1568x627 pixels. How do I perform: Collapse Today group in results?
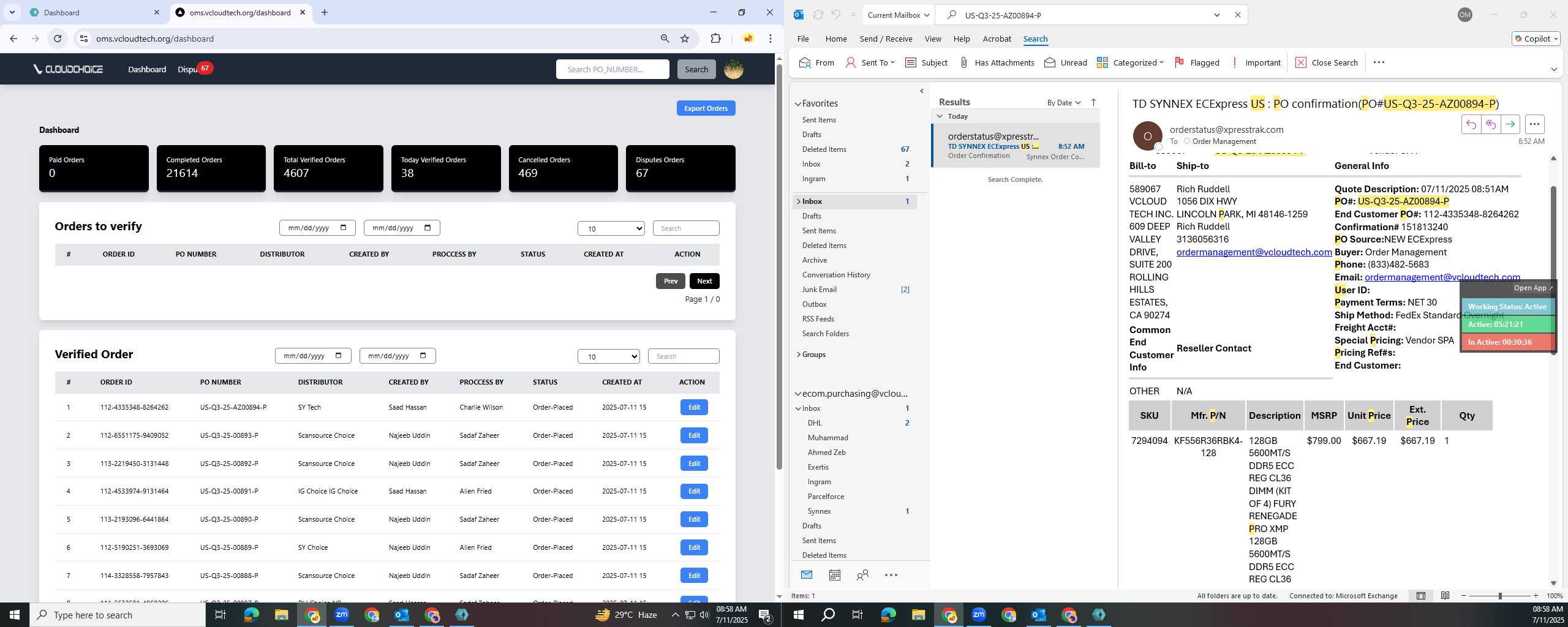[x=940, y=116]
